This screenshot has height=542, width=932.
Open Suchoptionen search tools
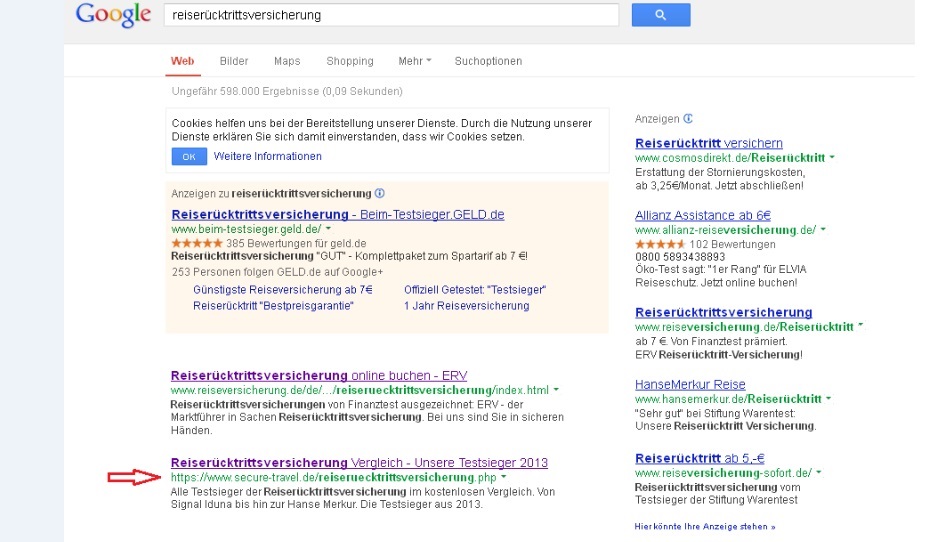[x=488, y=61]
